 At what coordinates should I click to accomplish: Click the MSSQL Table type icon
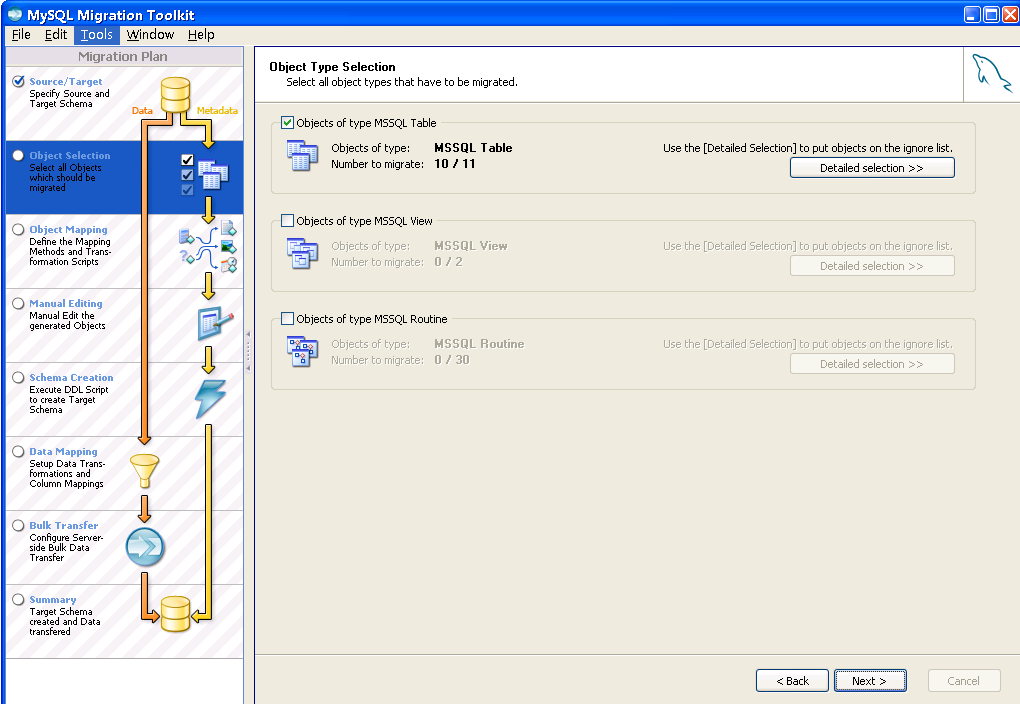pyautogui.click(x=302, y=156)
